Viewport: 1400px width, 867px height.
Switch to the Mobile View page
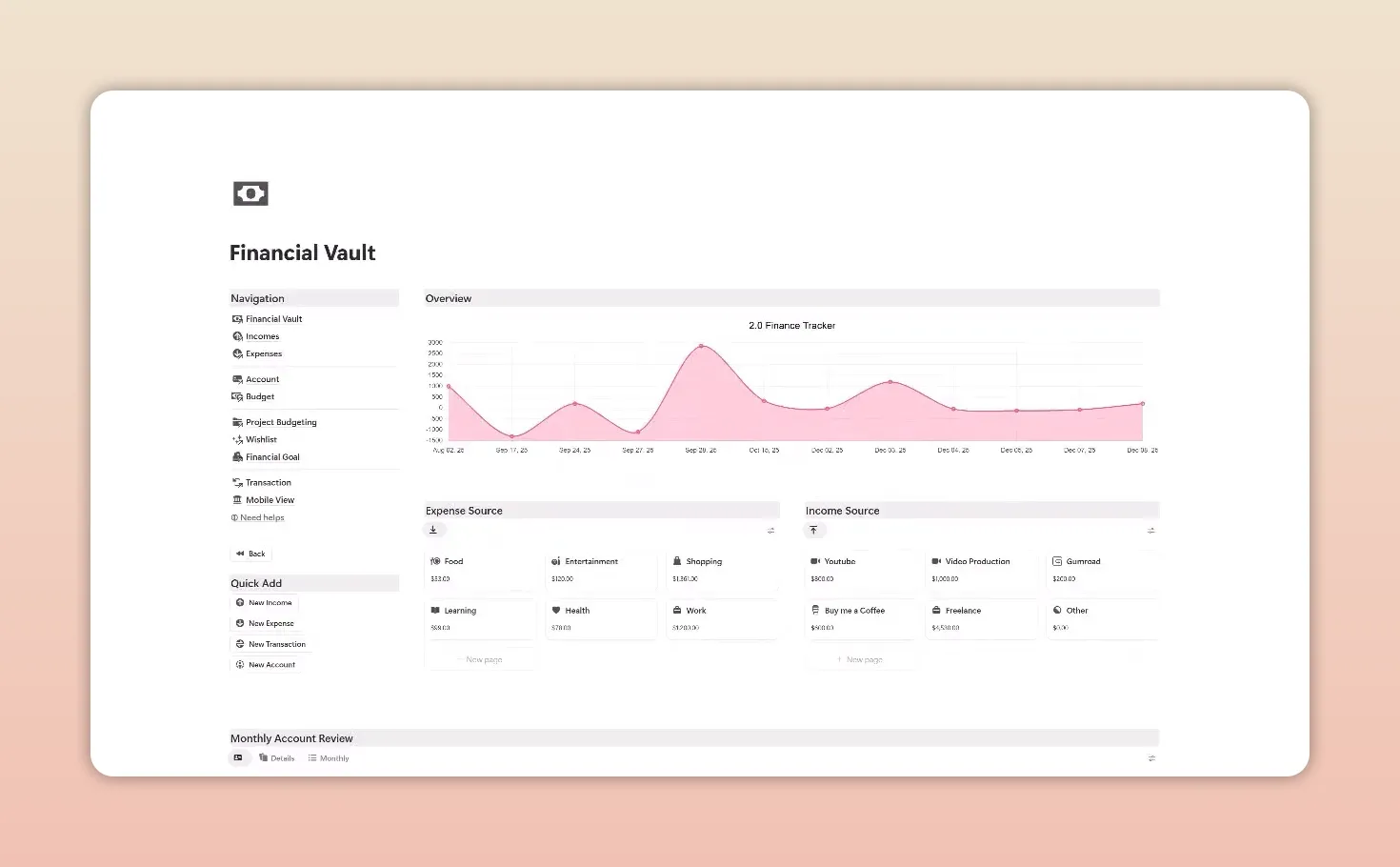[263, 500]
